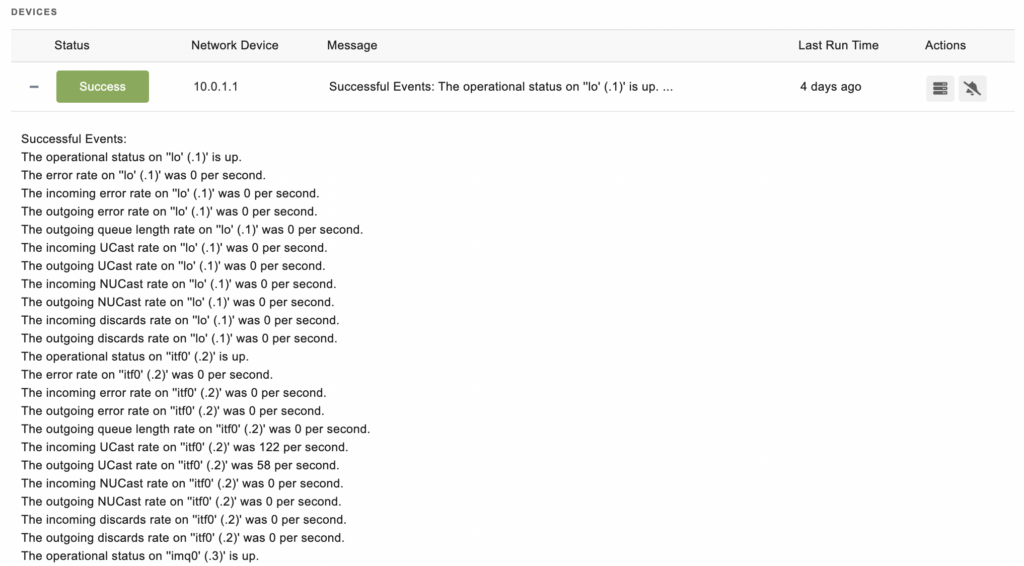Click the Message column header

[352, 45]
